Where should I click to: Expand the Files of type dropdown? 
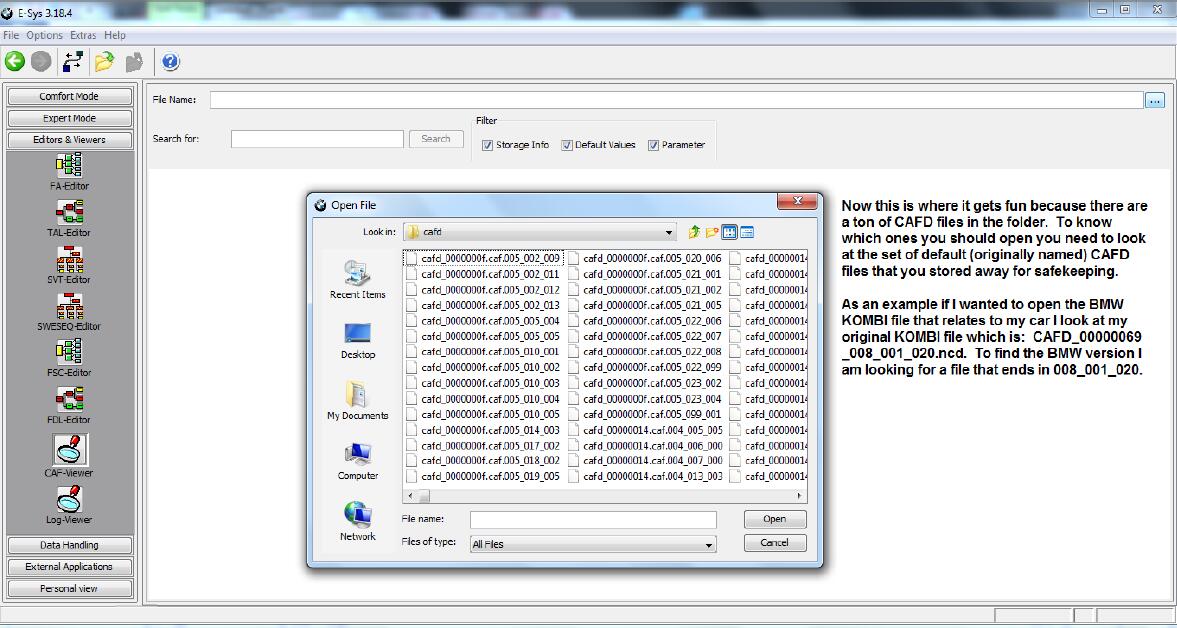708,545
